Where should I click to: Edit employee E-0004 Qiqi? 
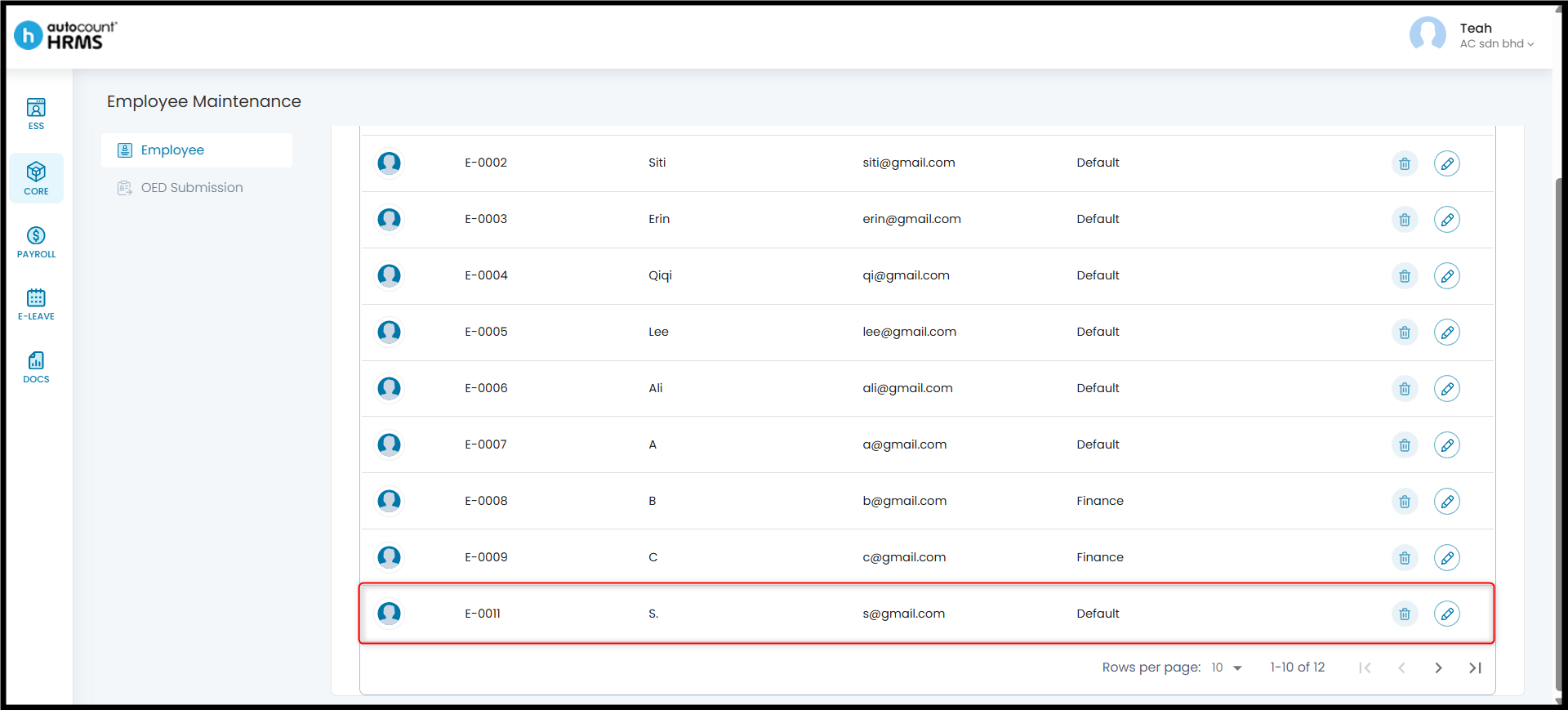click(x=1447, y=276)
